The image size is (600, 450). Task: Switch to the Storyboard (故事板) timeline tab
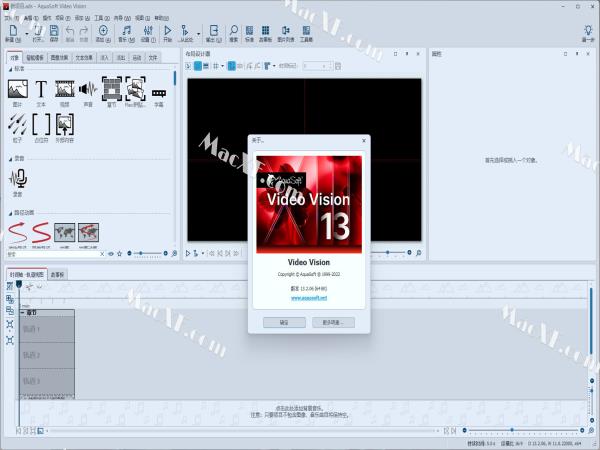coord(57,275)
